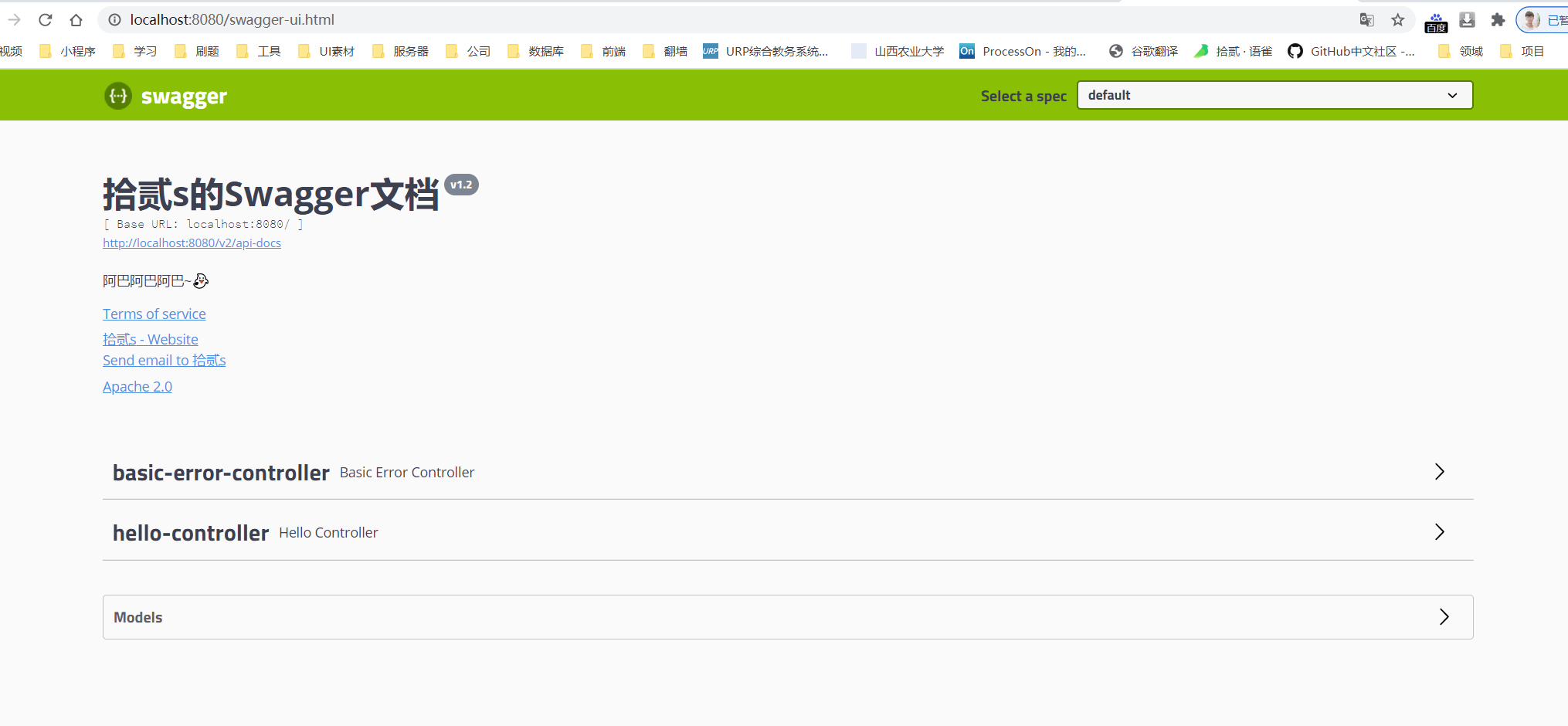This screenshot has height=726, width=1568.
Task: Open the 学习 bookmark folder
Action: click(135, 51)
